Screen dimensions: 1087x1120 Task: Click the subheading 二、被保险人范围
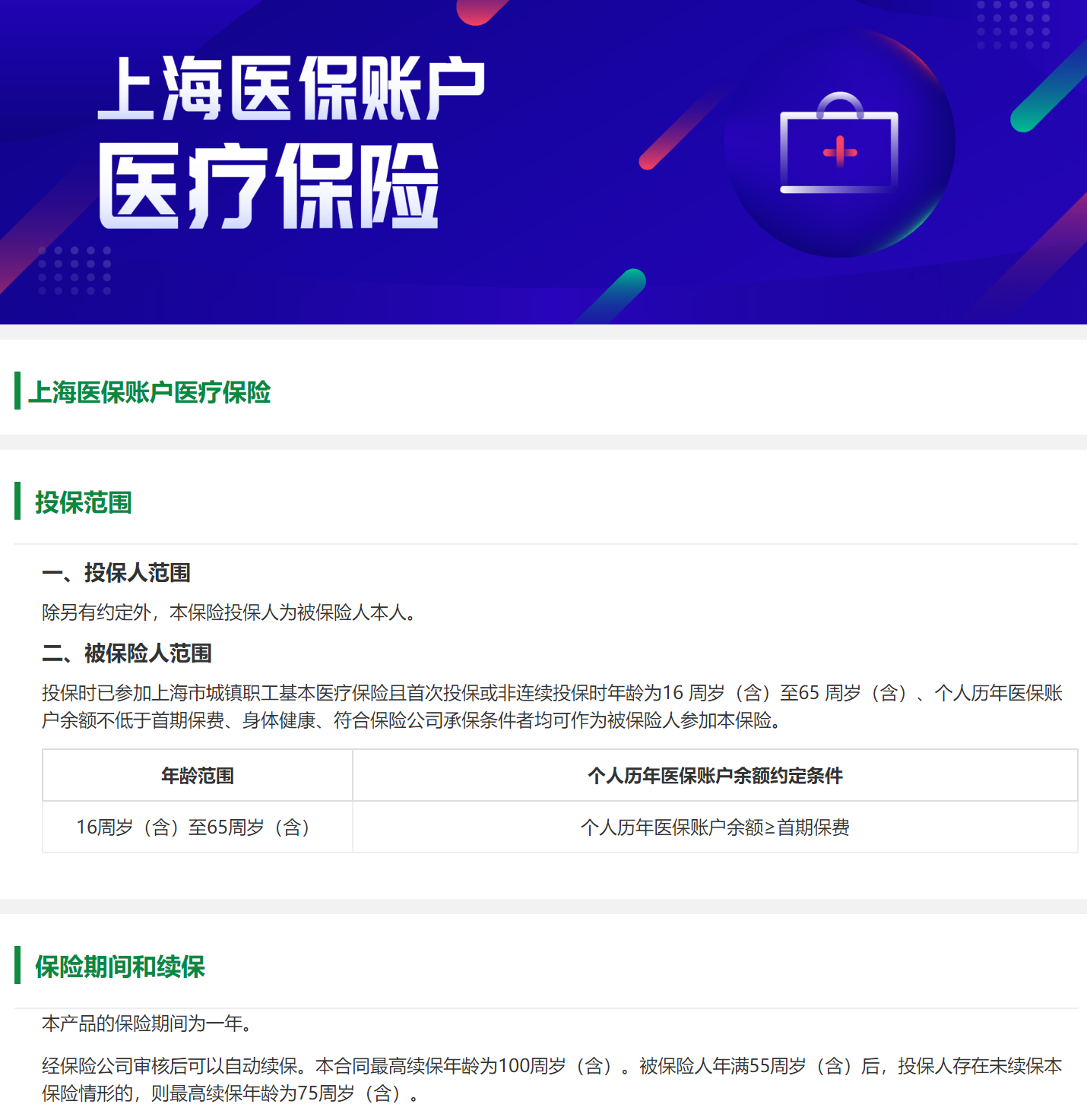pos(127,653)
